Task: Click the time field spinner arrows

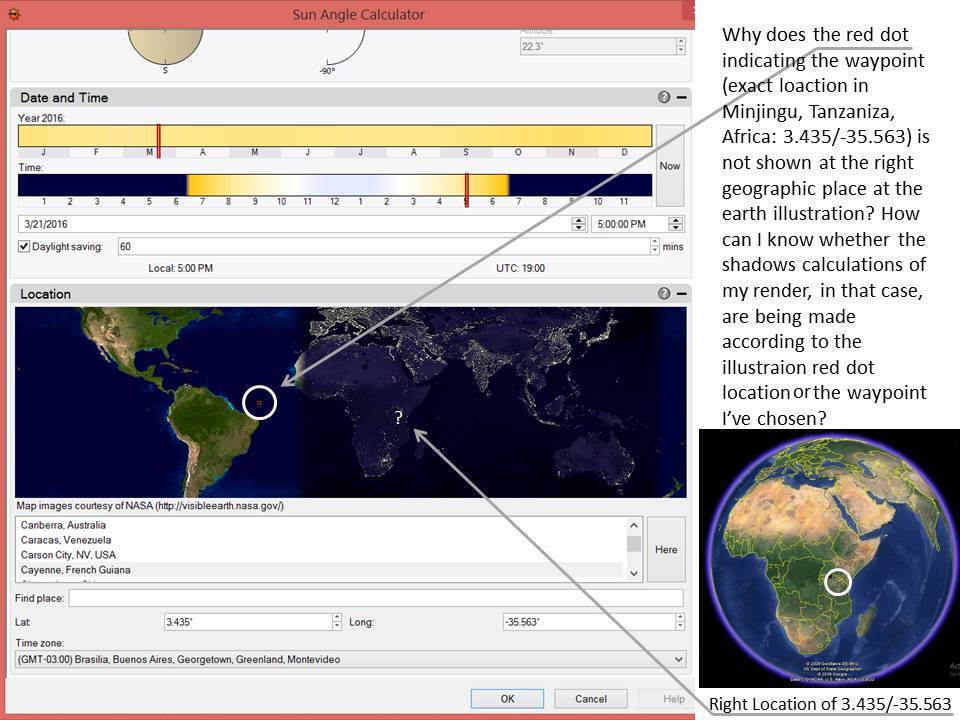Action: pyautogui.click(x=676, y=224)
